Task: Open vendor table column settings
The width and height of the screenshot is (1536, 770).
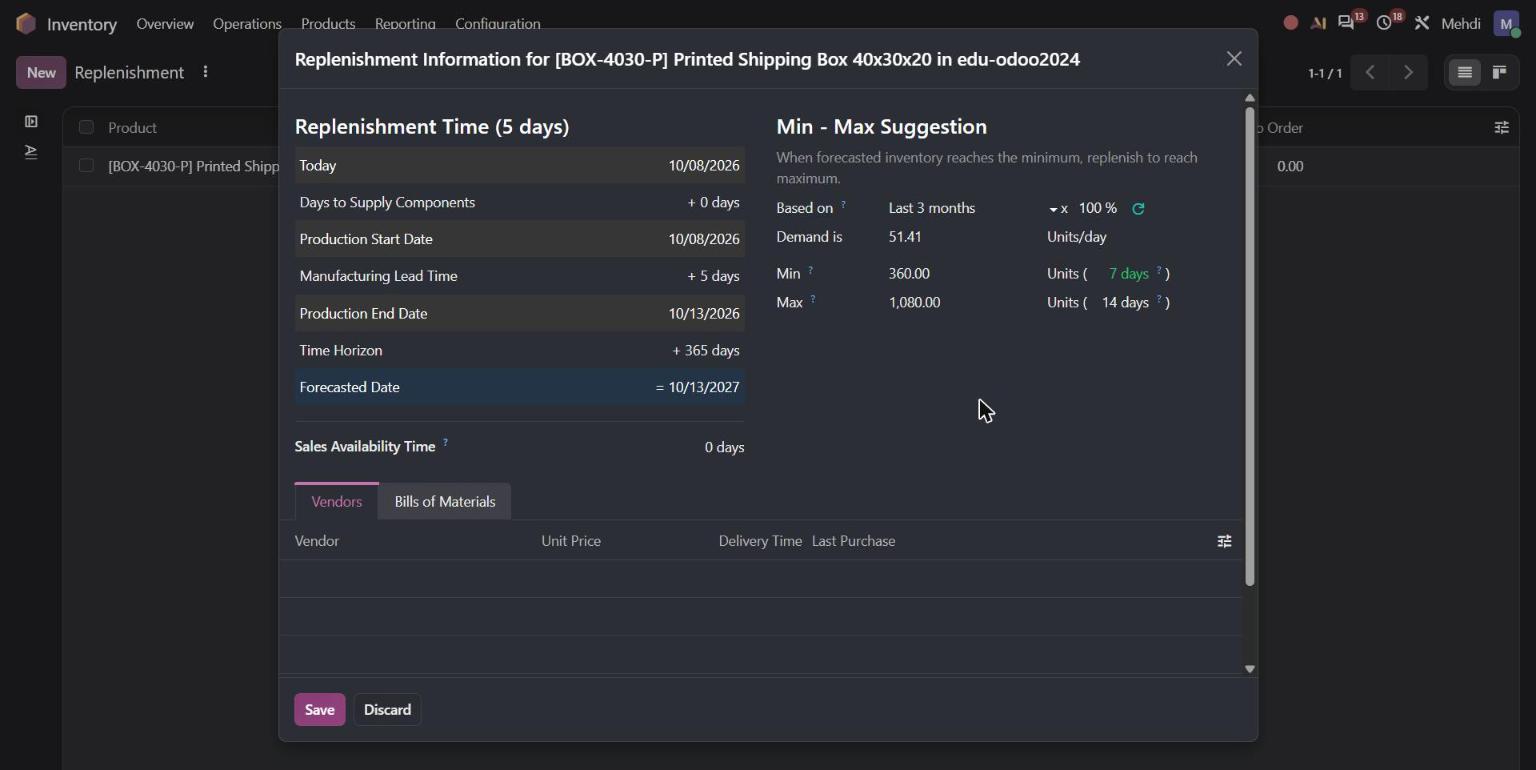Action: click(x=1224, y=541)
